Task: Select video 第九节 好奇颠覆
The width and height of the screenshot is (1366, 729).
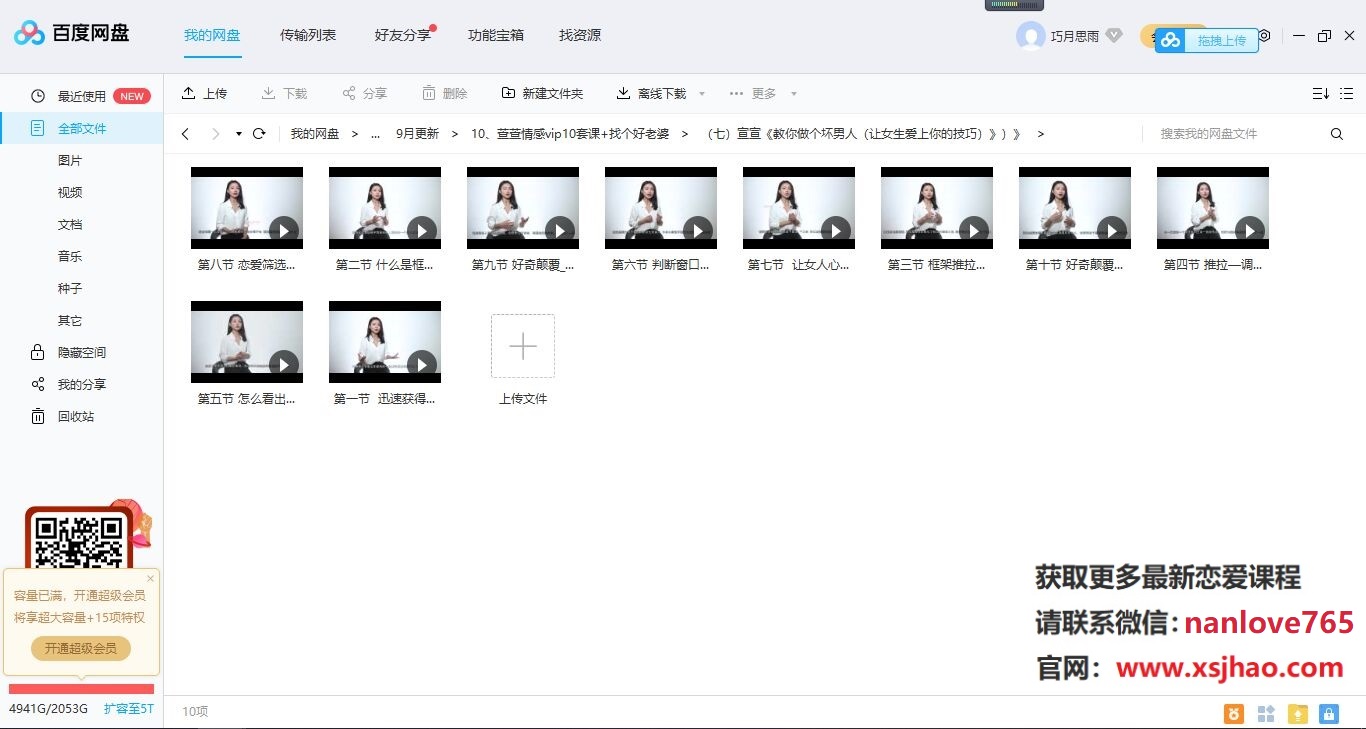Action: point(523,208)
